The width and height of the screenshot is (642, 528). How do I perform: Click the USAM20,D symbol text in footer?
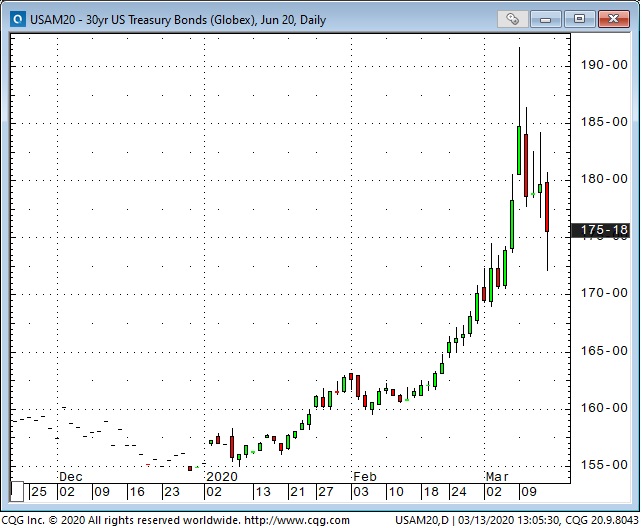point(422,521)
